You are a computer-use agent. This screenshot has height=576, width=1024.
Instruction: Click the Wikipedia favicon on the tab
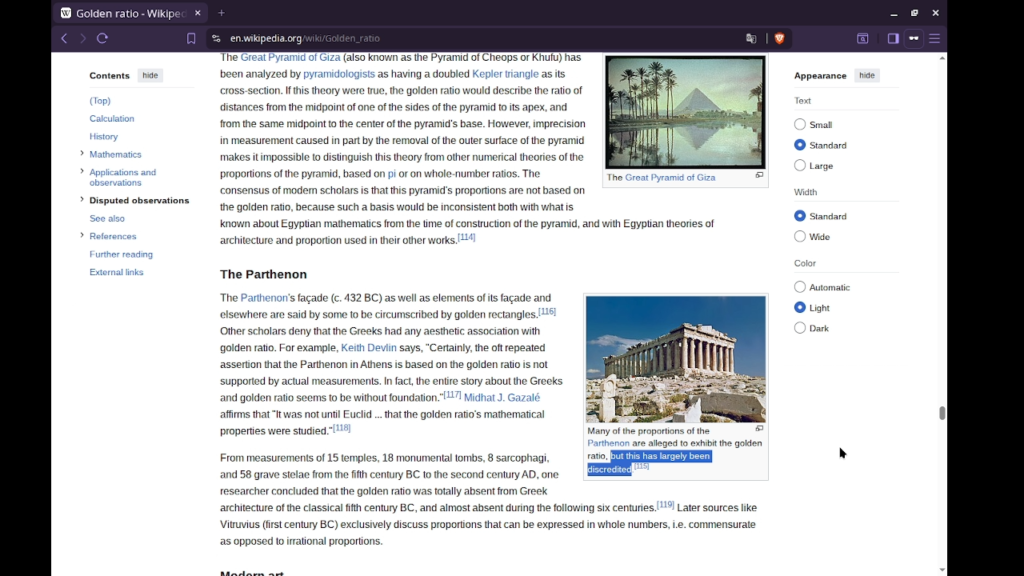pyautogui.click(x=66, y=13)
